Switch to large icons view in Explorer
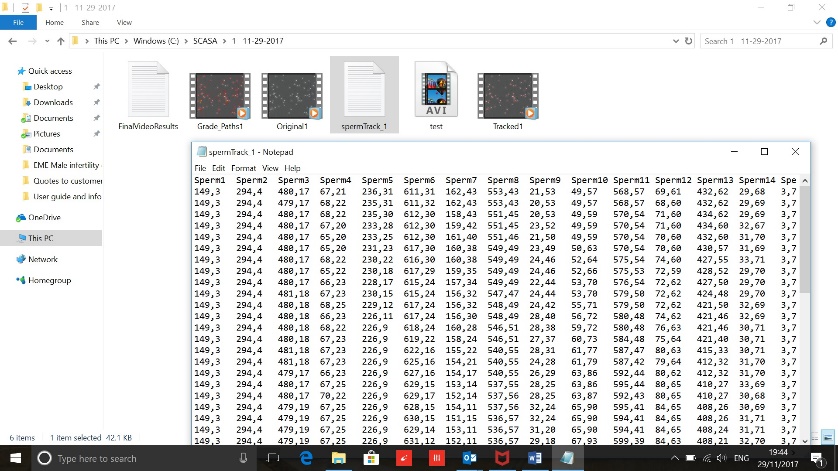 pos(827,437)
